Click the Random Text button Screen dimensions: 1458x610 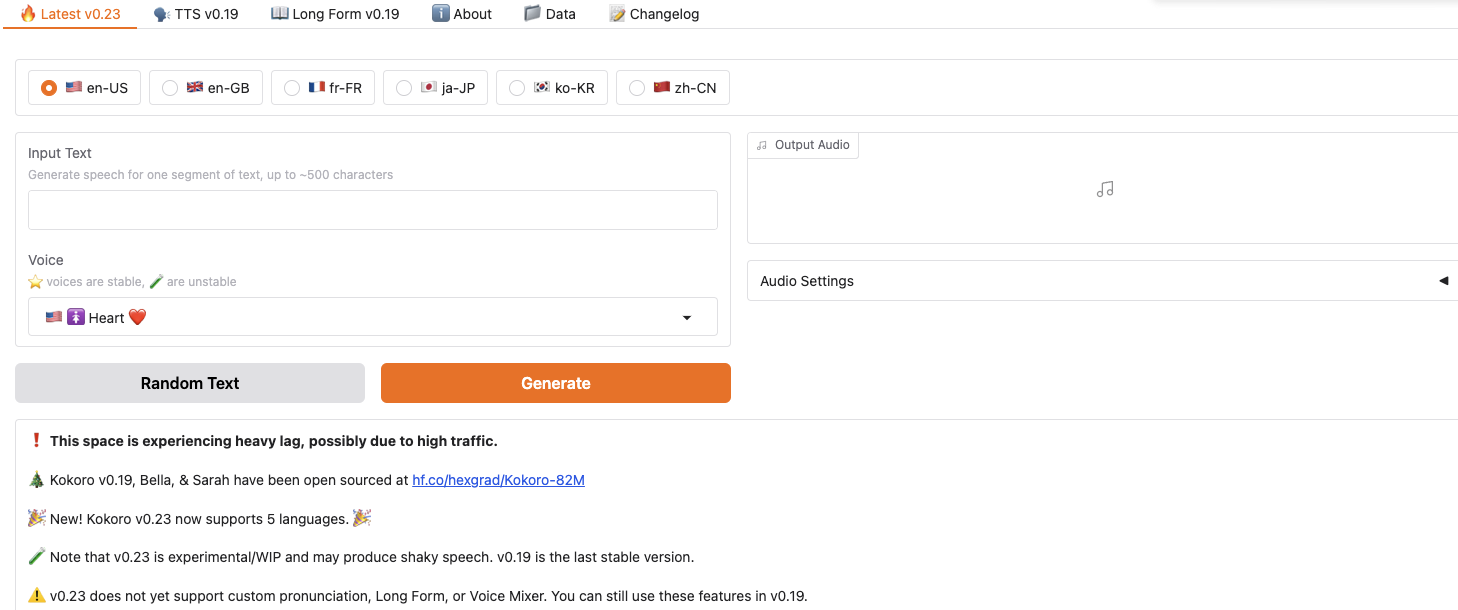coord(190,383)
